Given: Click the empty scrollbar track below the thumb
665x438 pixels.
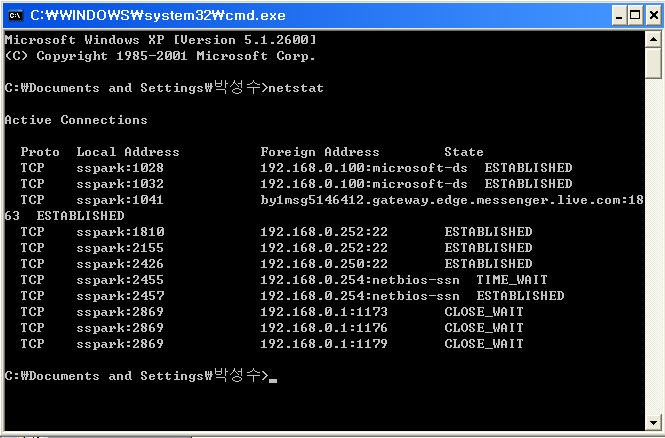Looking at the screenshot, I should coord(654,246).
